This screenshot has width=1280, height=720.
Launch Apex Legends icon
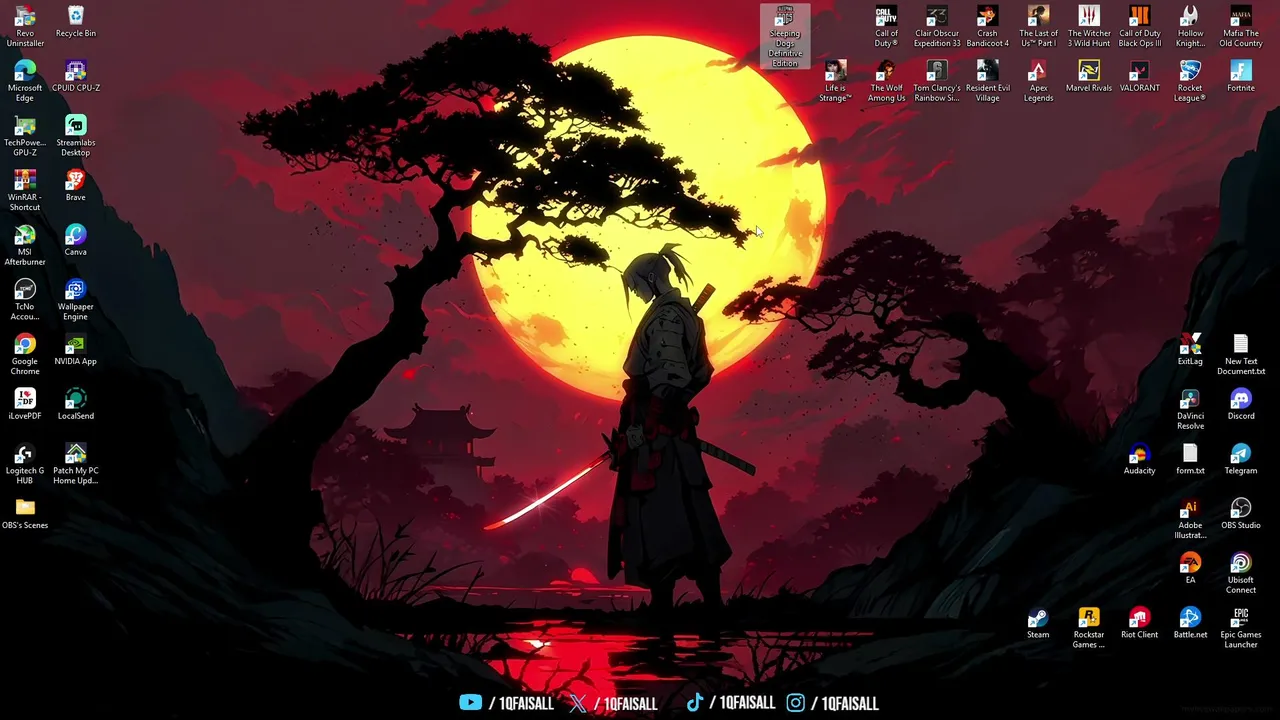1038,81
